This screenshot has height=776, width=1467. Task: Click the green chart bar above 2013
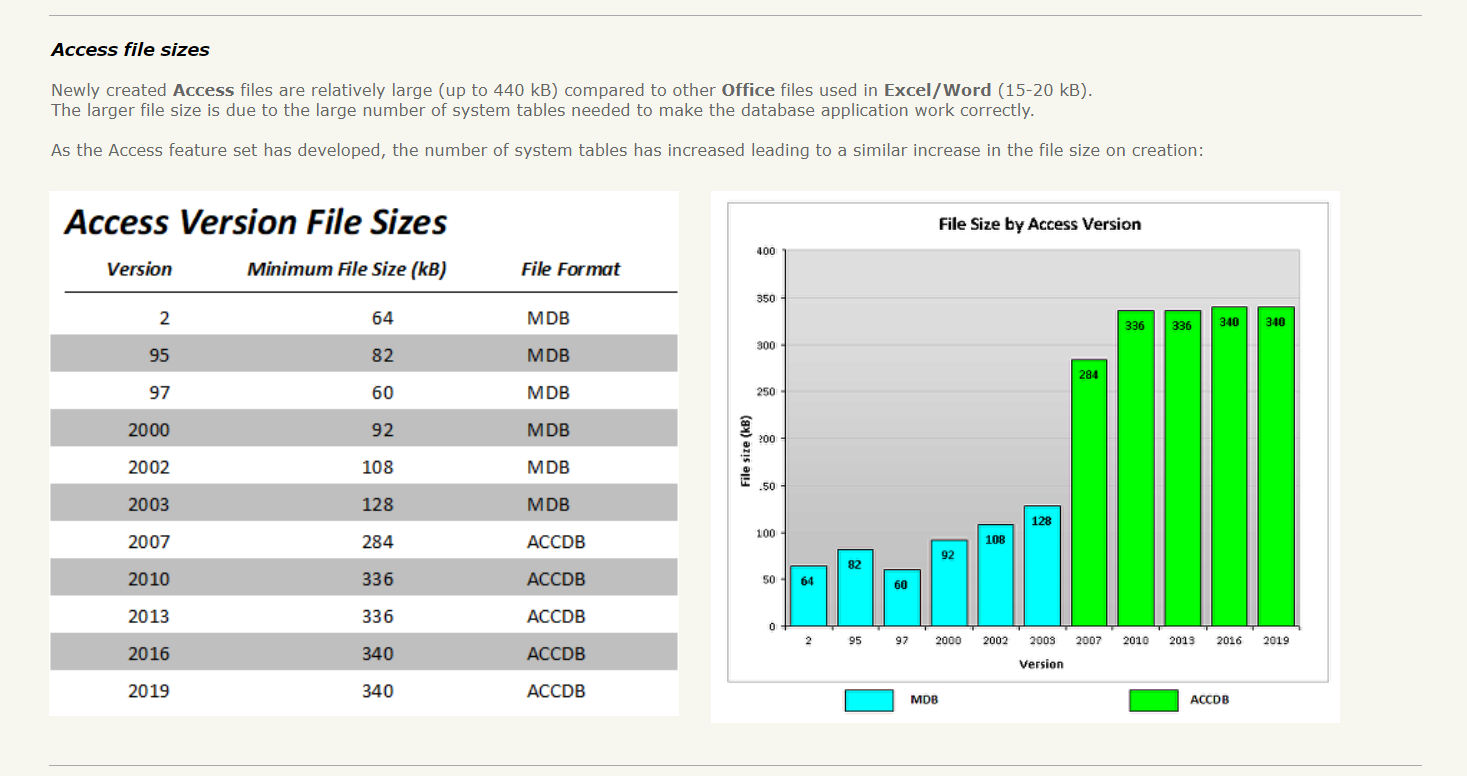tap(1183, 468)
